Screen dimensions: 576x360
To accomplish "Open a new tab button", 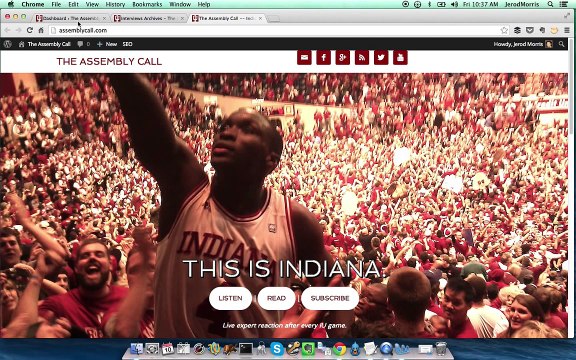I will click(273, 19).
